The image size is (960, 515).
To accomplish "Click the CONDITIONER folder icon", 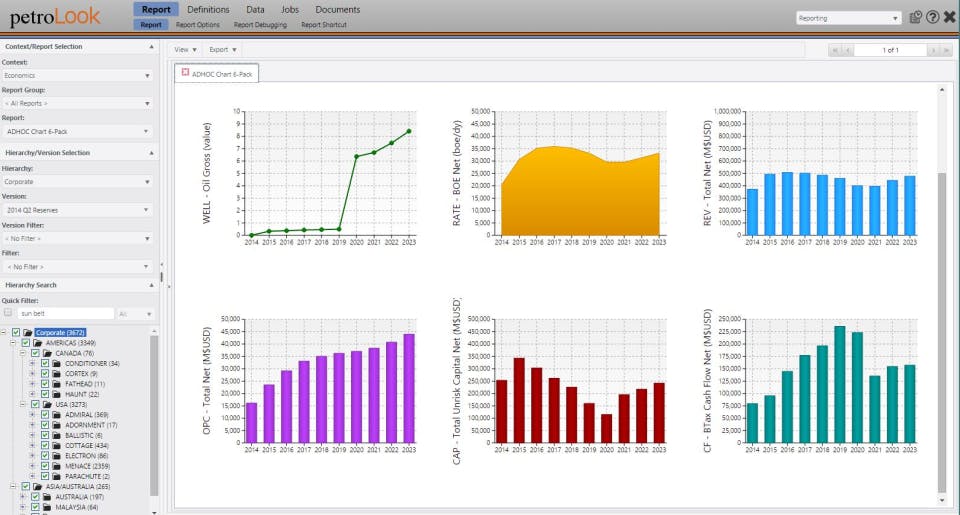I will click(x=57, y=363).
